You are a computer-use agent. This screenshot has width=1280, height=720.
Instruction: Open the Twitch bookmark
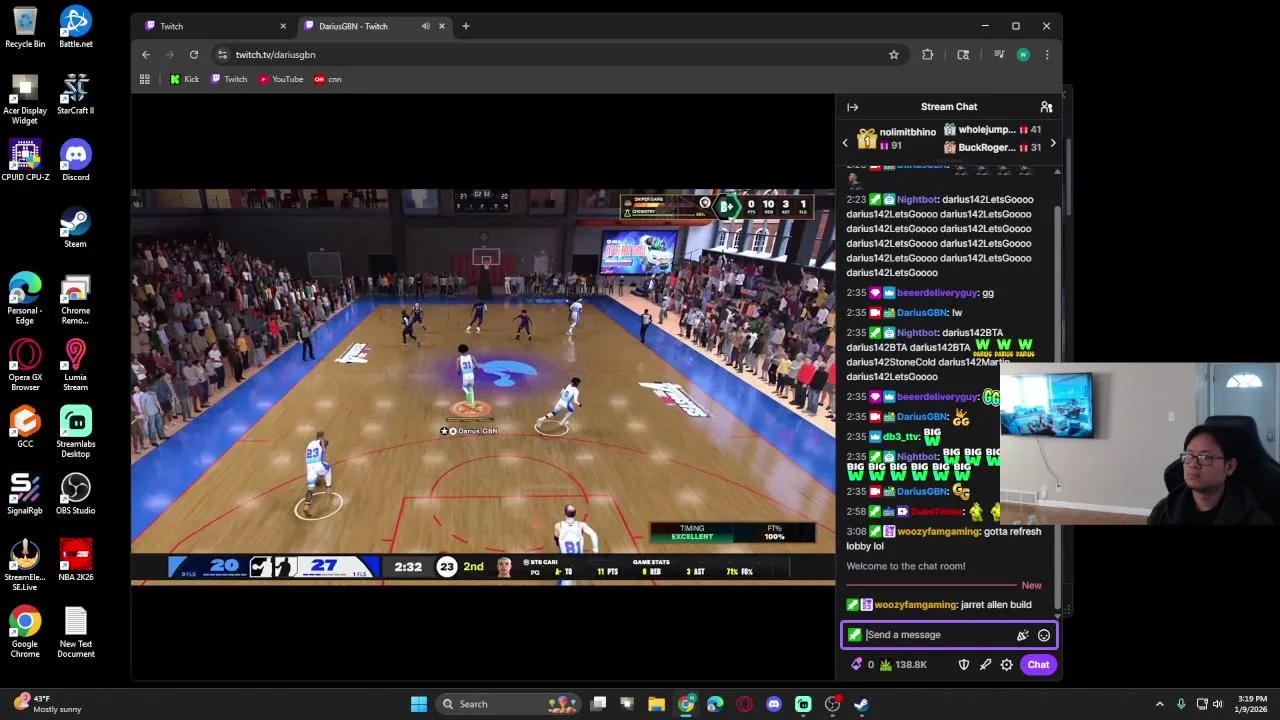pyautogui.click(x=229, y=79)
